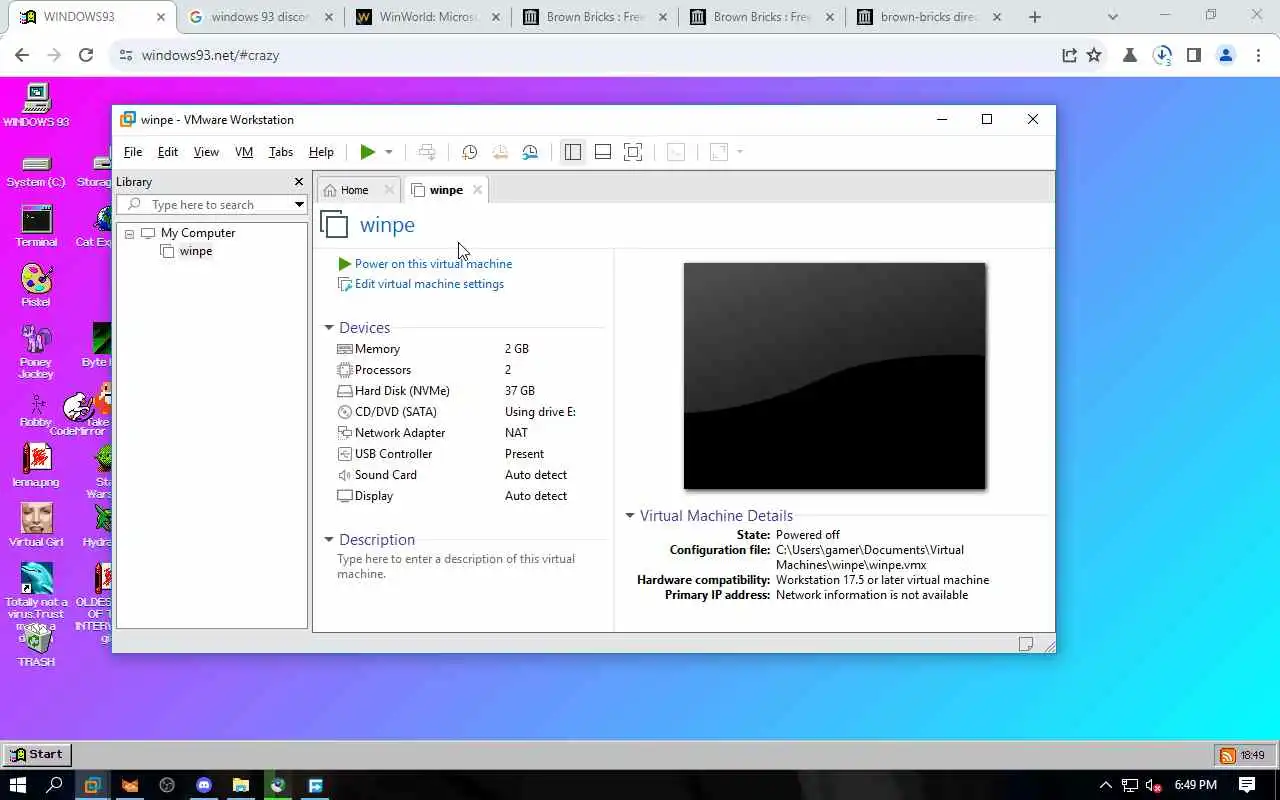The height and width of the screenshot is (800, 1280).
Task: Collapse the Virtual Machine Details section
Action: click(630, 516)
